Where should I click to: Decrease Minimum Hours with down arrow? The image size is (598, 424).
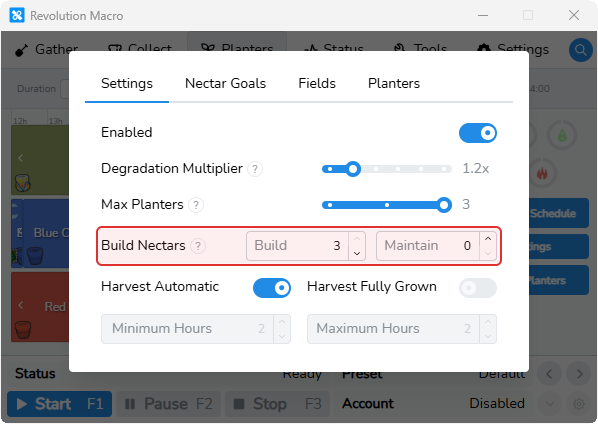[282, 336]
